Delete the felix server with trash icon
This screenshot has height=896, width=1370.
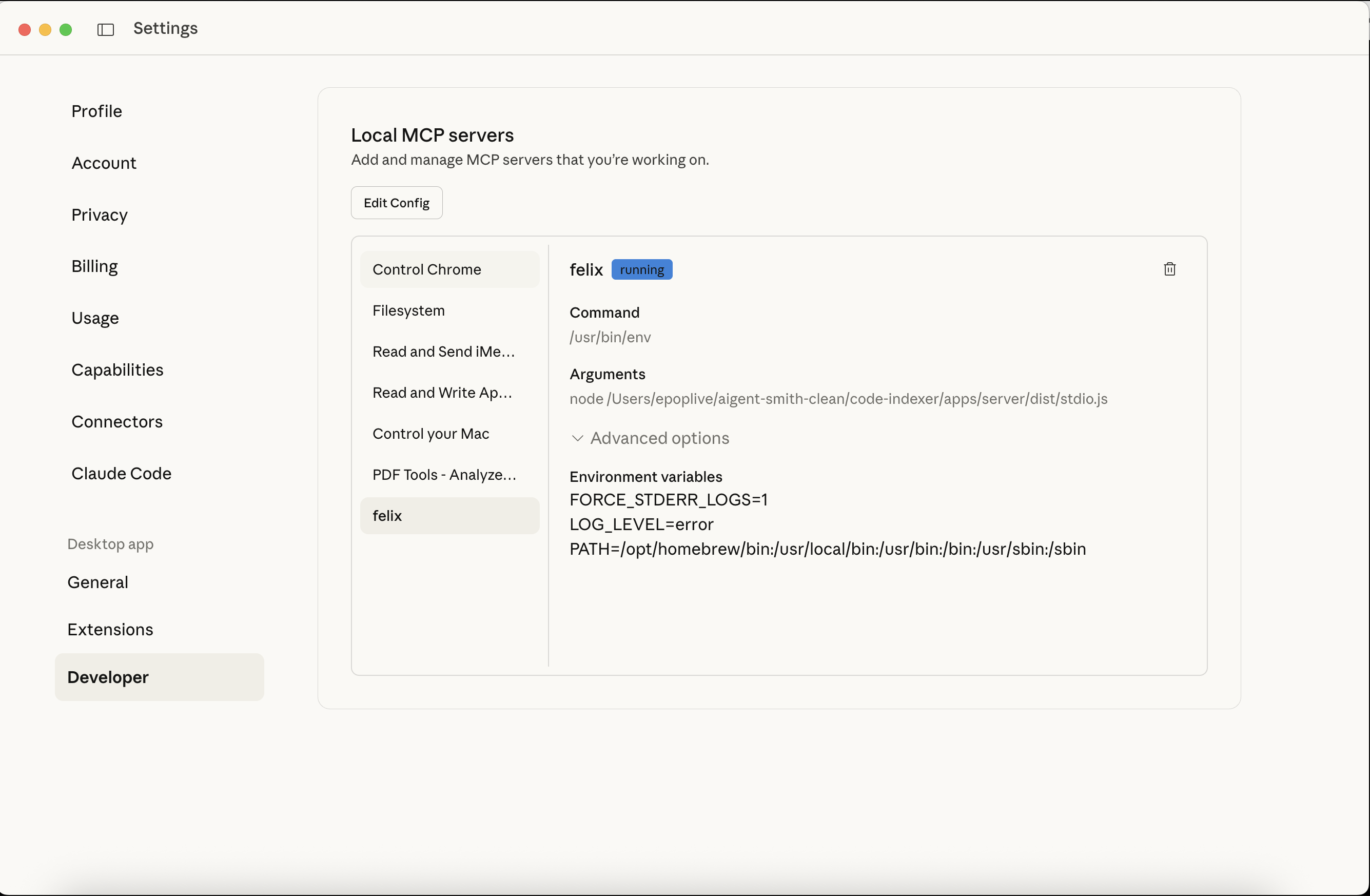pos(1169,269)
